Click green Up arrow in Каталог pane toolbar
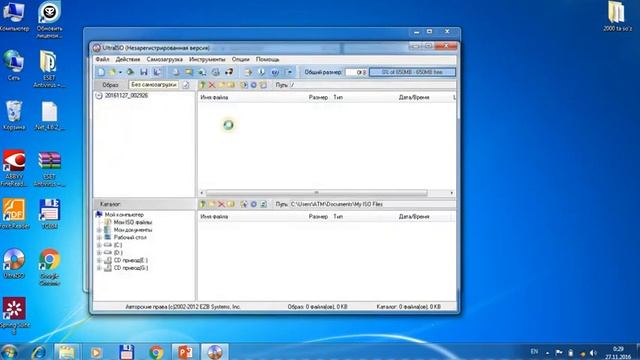Image resolution: width=640 pixels, height=360 pixels. coord(202,204)
